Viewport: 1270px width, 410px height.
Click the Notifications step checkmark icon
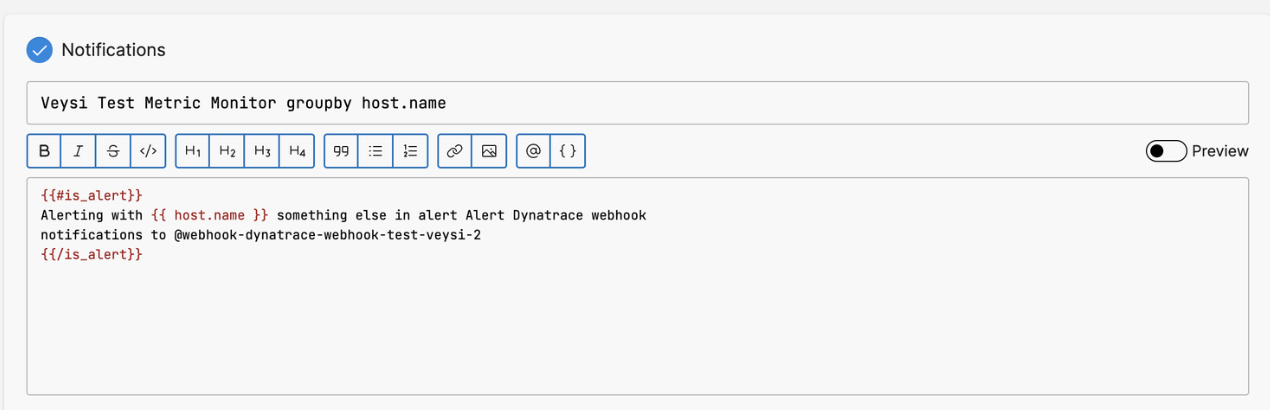point(40,49)
